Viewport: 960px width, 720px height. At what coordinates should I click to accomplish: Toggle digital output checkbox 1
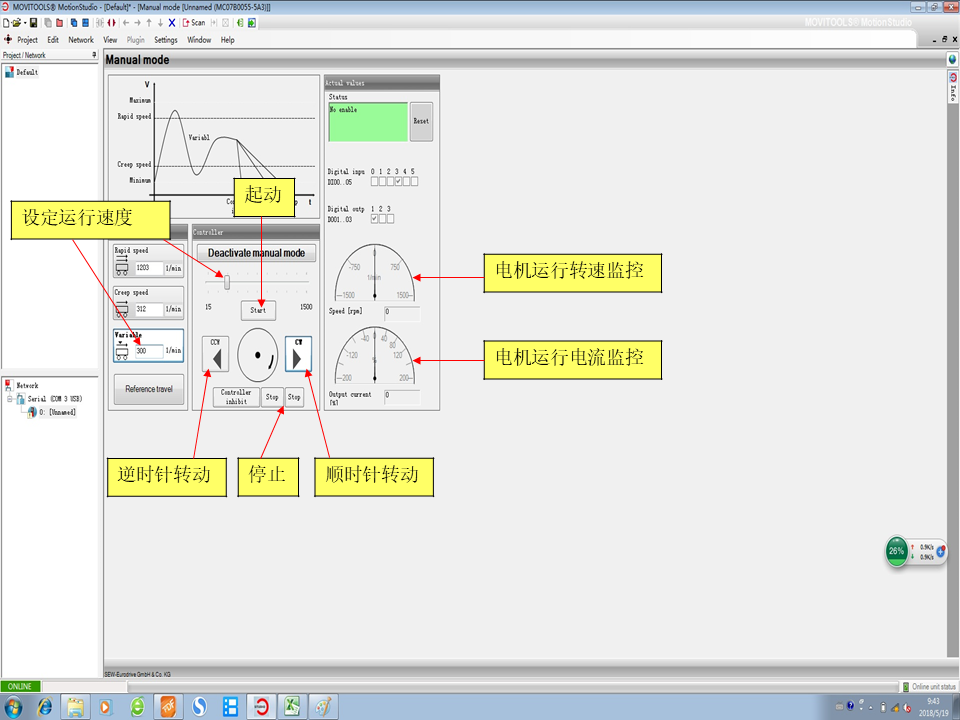pos(374,218)
